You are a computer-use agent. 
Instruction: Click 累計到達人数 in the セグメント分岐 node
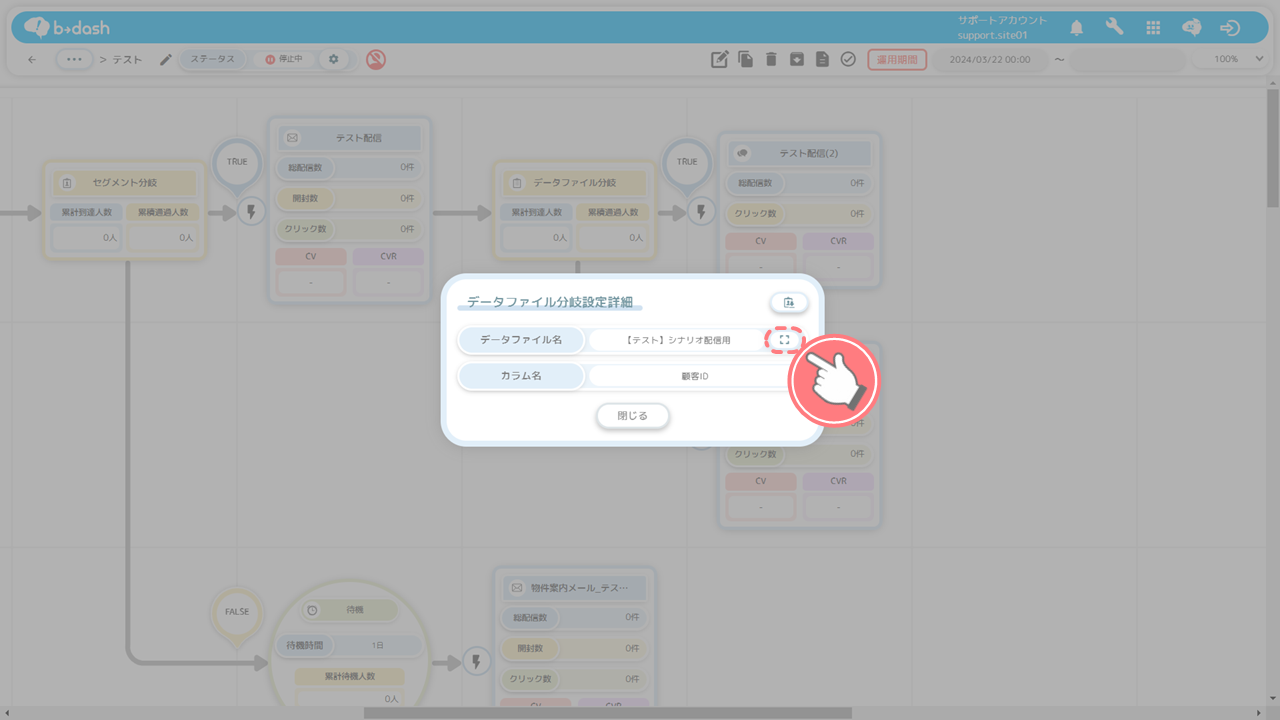[86, 212]
